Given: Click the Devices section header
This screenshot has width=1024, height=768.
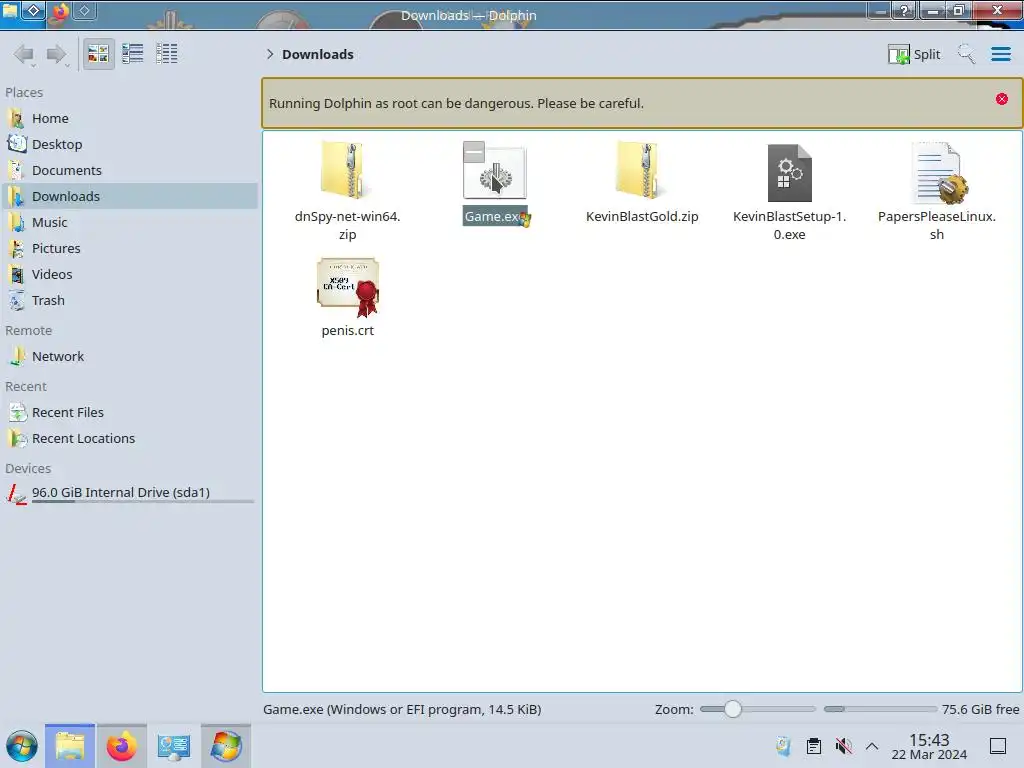Looking at the screenshot, I should pyautogui.click(x=28, y=469).
